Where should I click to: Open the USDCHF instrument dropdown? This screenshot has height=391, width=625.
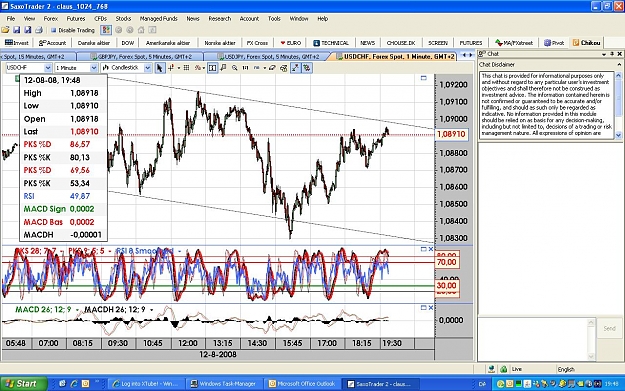(x=48, y=68)
